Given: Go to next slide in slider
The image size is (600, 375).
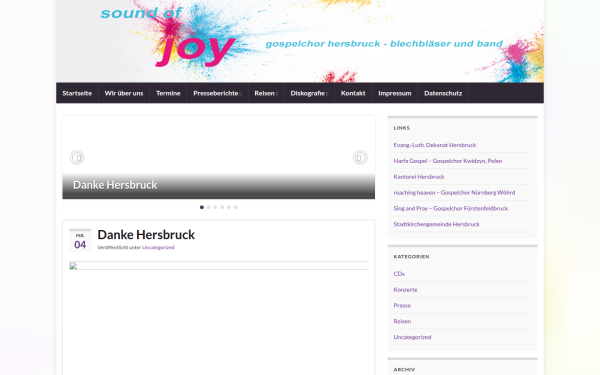Looking at the screenshot, I should tap(360, 157).
